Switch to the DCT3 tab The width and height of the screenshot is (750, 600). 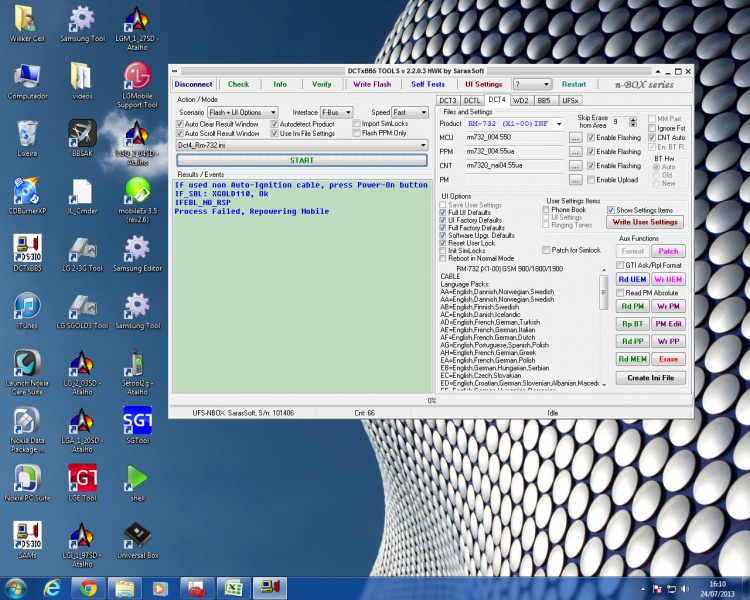(x=448, y=100)
